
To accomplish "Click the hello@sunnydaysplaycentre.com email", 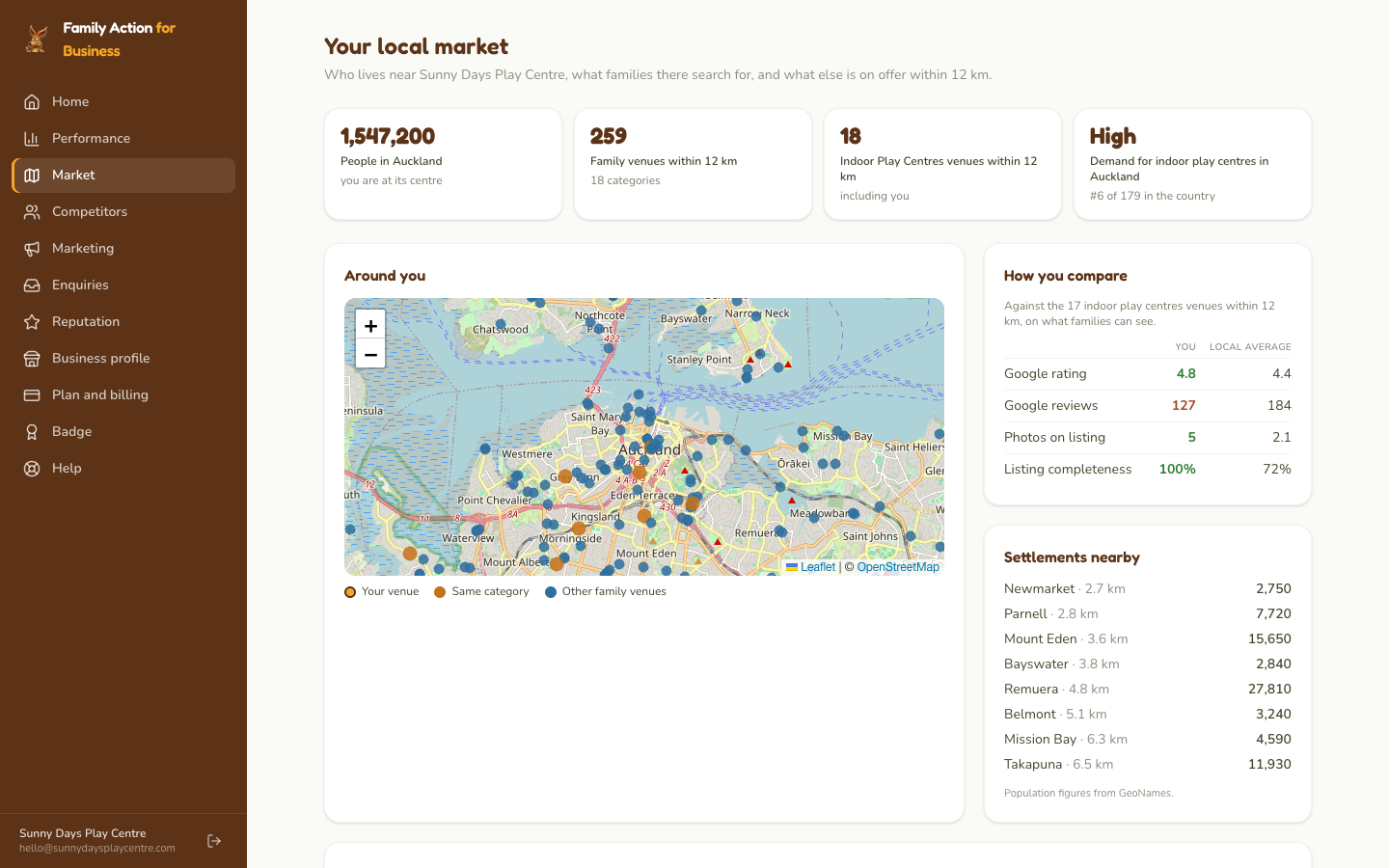I will pos(97,849).
